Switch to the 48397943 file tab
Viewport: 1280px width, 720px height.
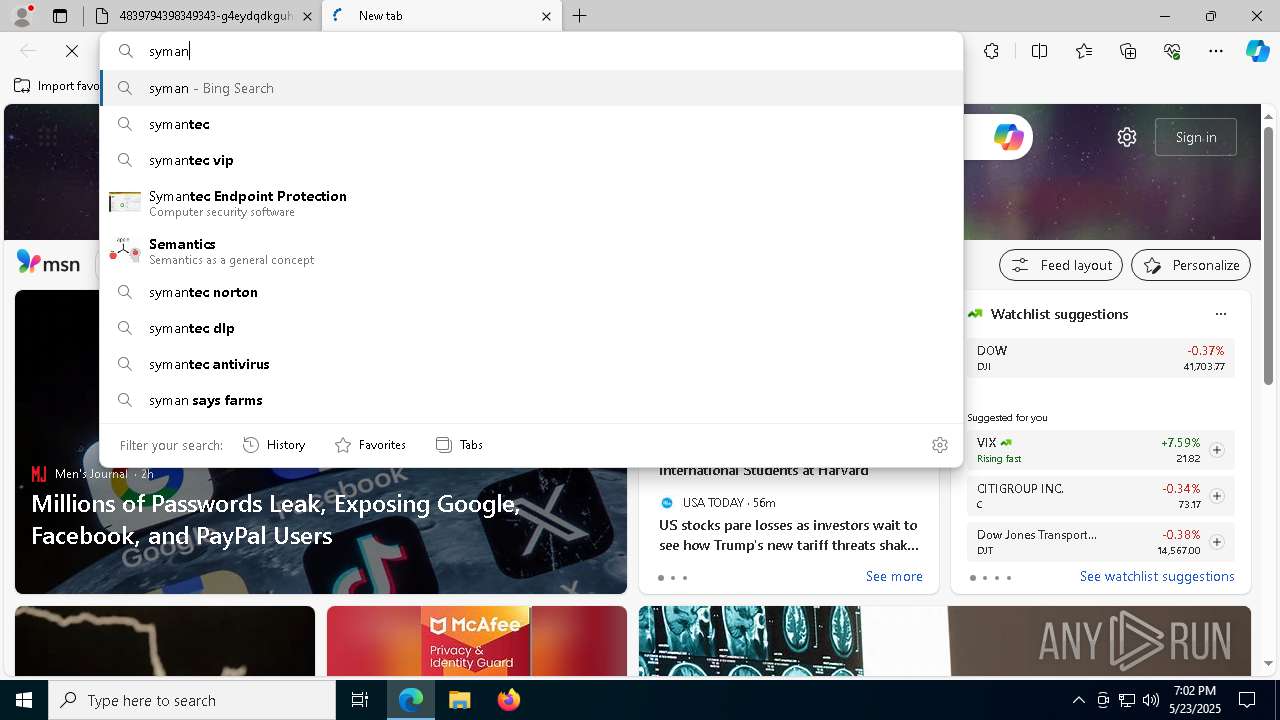[203, 16]
